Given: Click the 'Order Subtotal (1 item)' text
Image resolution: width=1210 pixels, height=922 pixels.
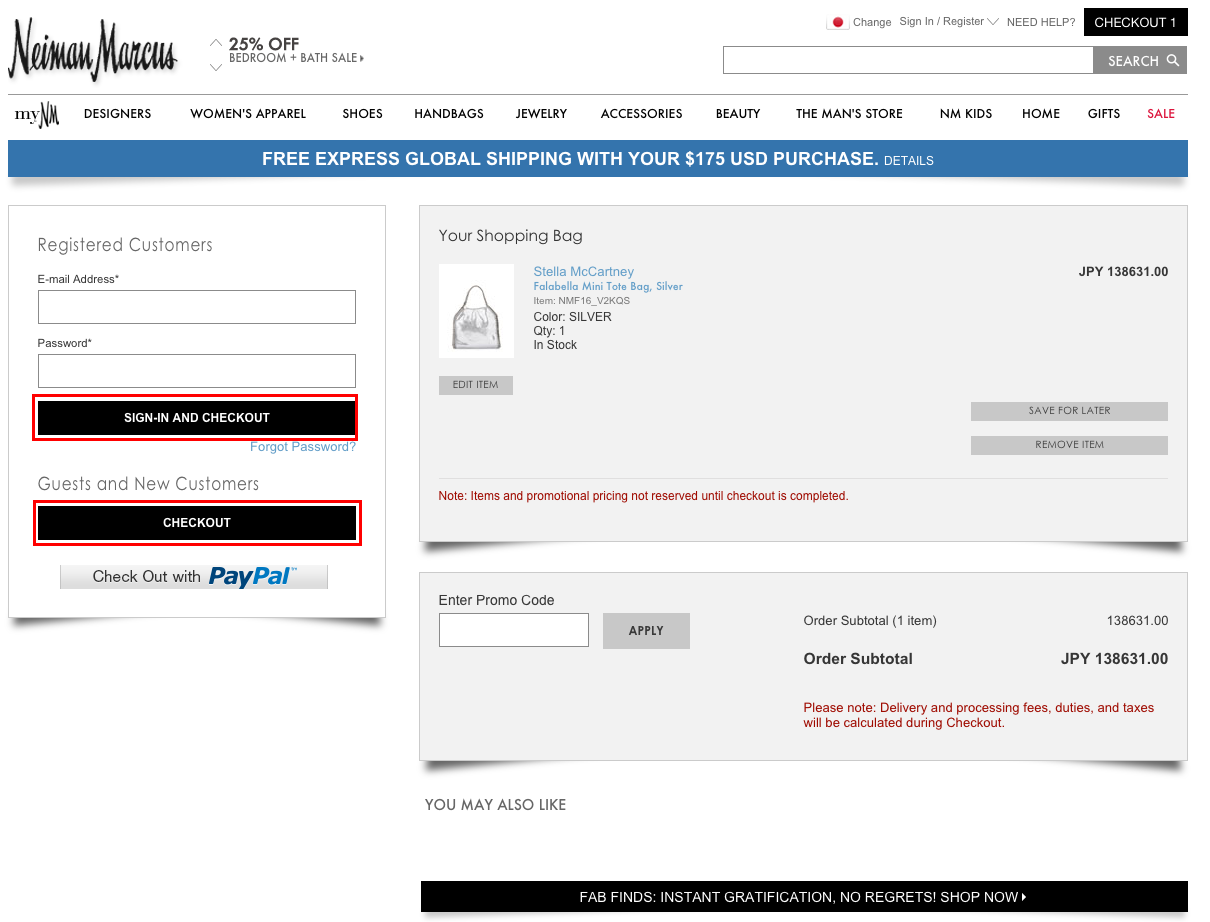Looking at the screenshot, I should click(x=870, y=621).
